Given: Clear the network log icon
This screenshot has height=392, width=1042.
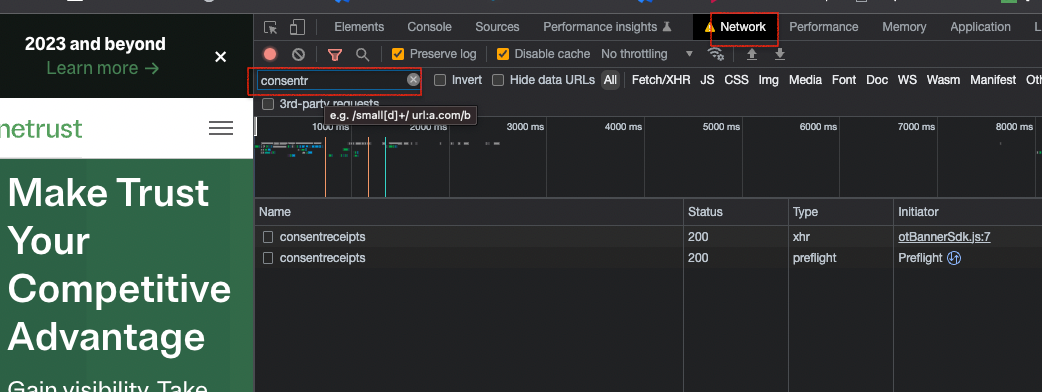Looking at the screenshot, I should (x=298, y=54).
